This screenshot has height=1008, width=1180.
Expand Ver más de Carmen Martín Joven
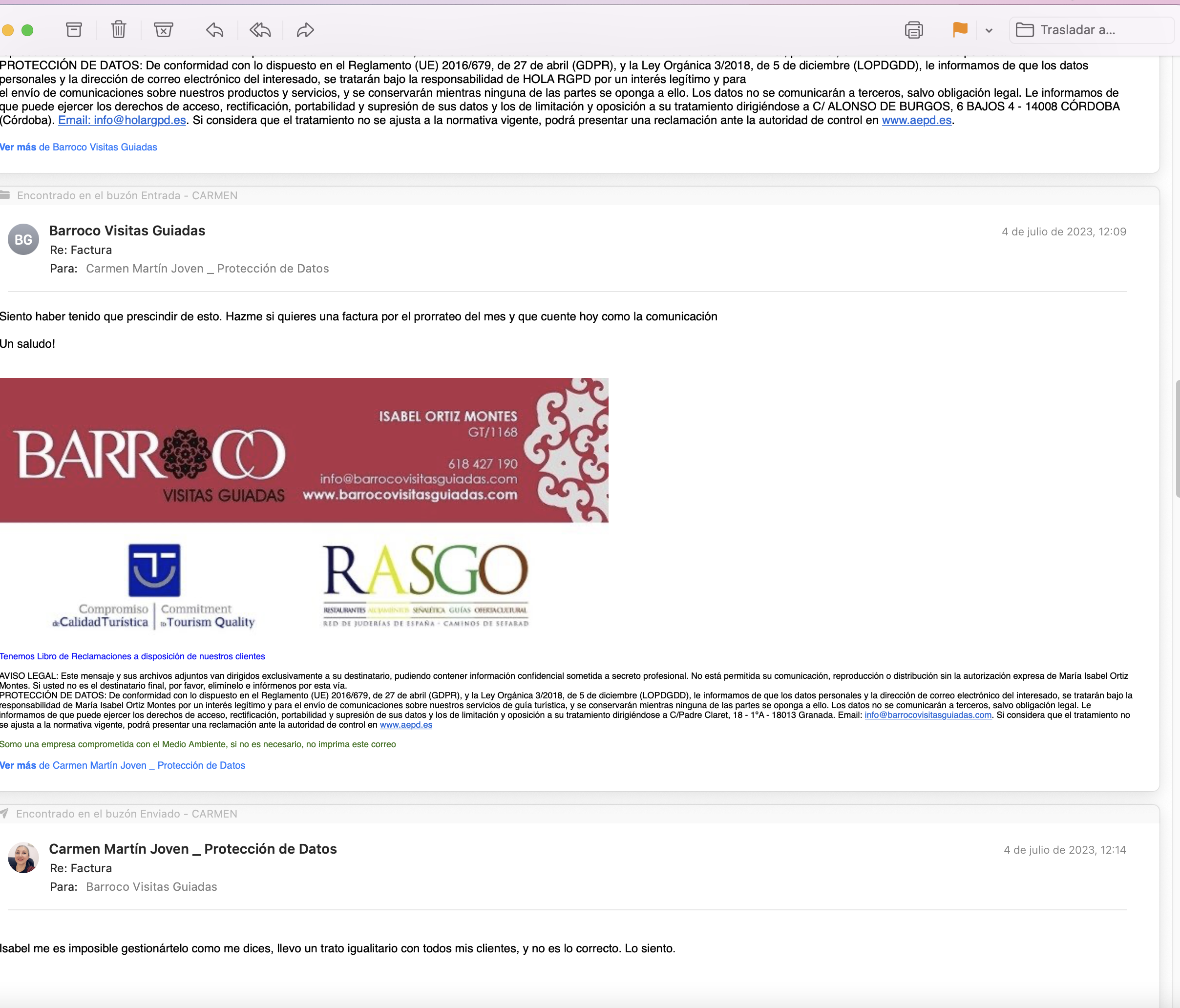coord(123,765)
